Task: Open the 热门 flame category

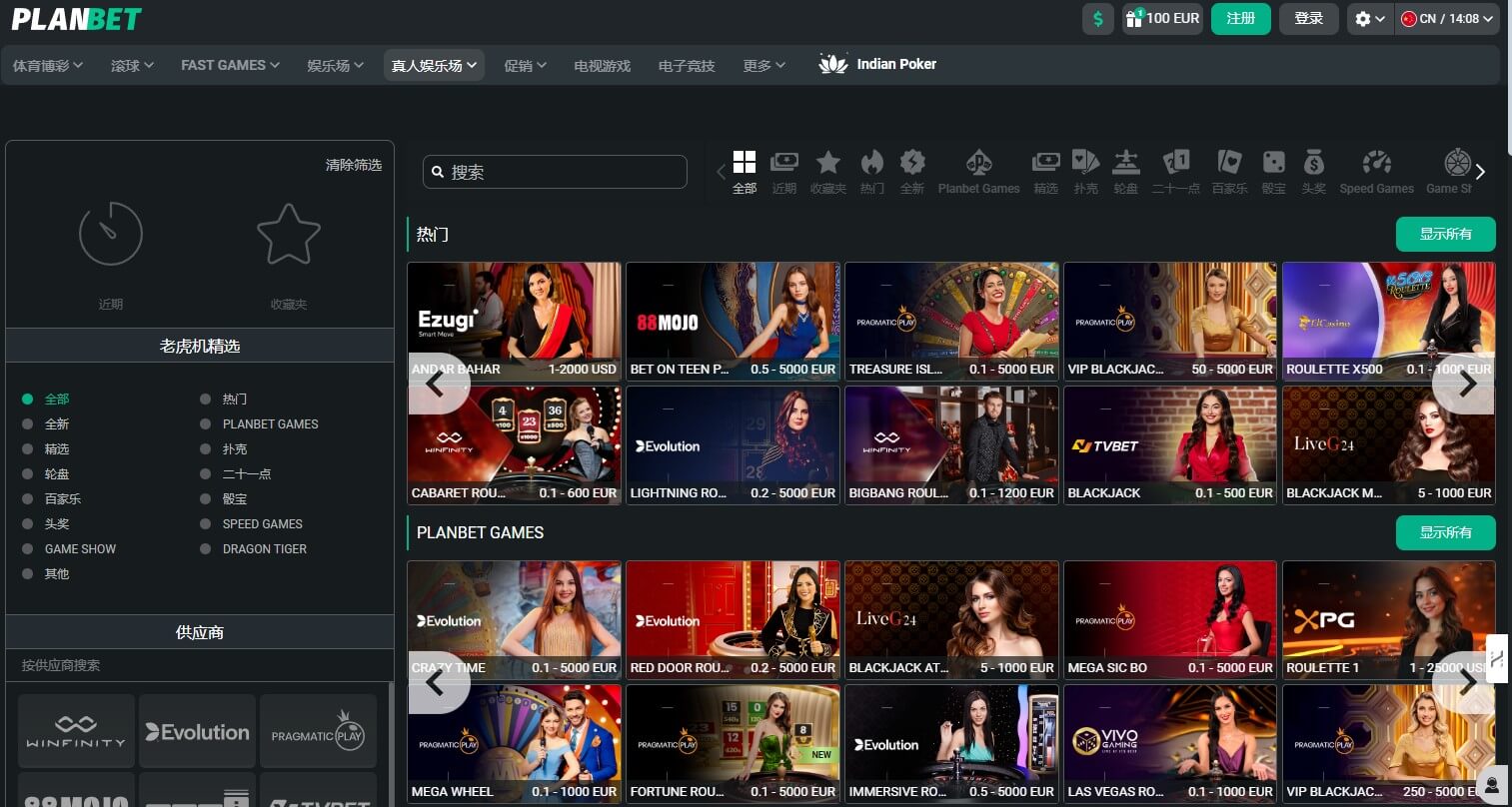Action: click(871, 162)
